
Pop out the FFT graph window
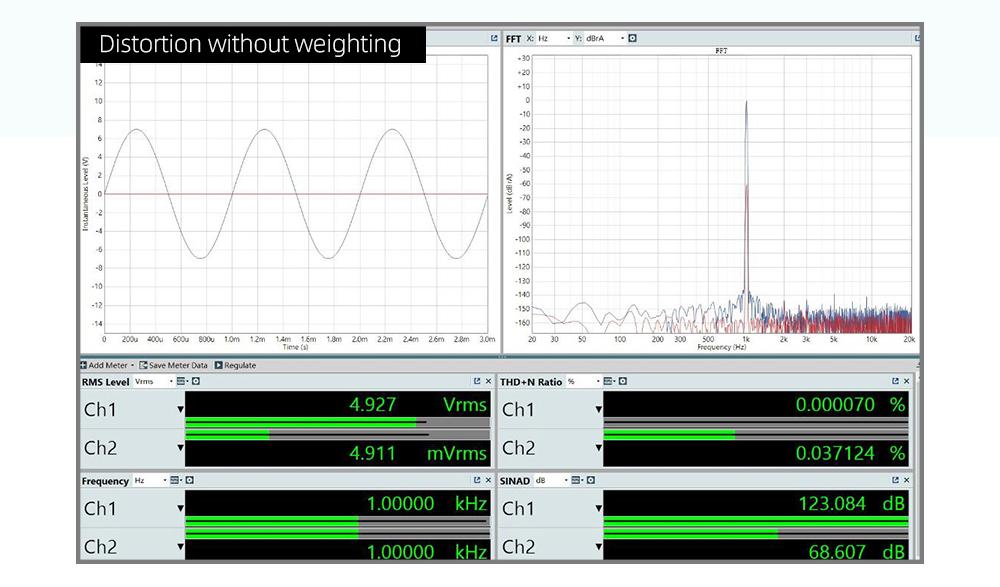(x=918, y=38)
